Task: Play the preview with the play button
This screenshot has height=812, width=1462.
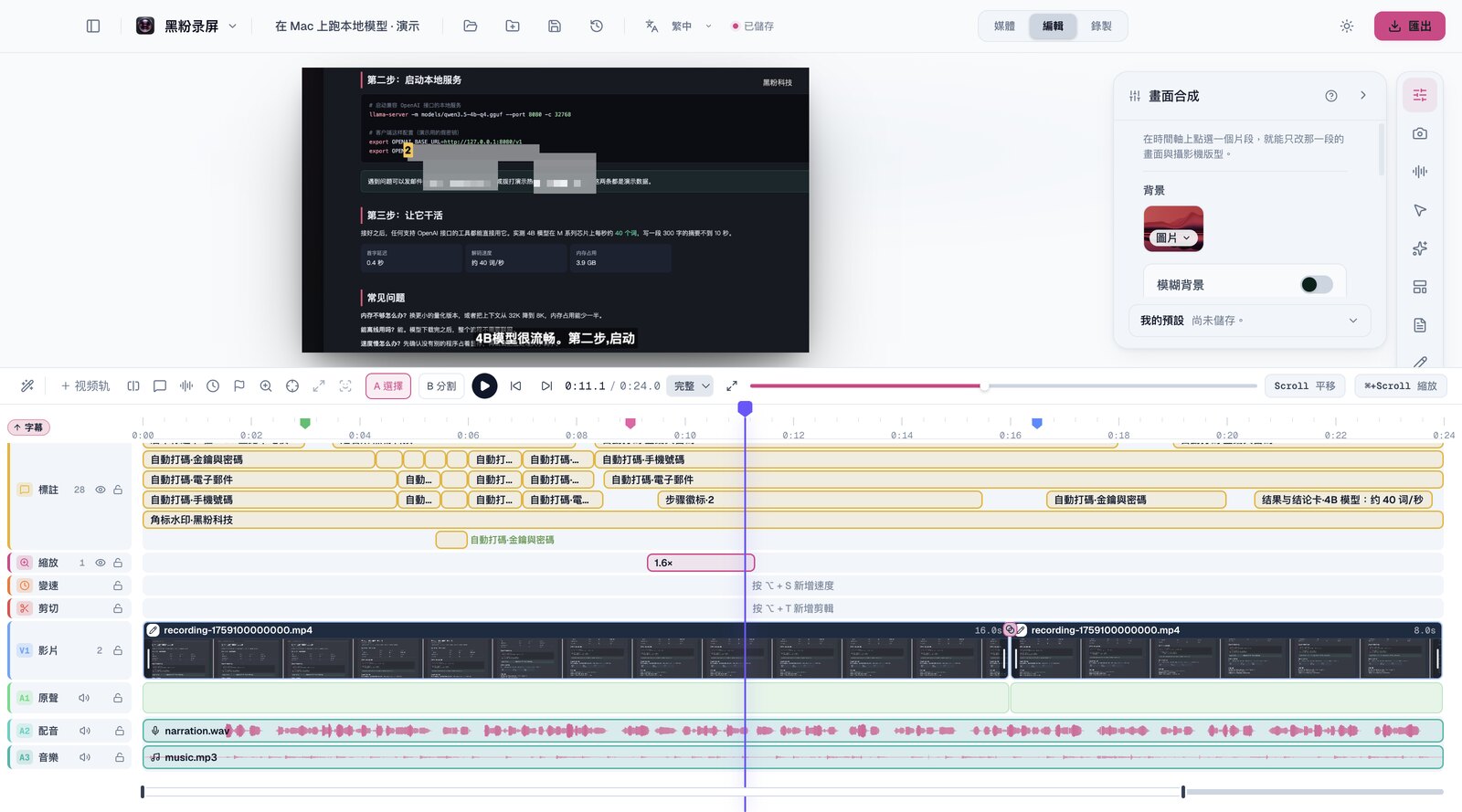Action: tap(485, 386)
